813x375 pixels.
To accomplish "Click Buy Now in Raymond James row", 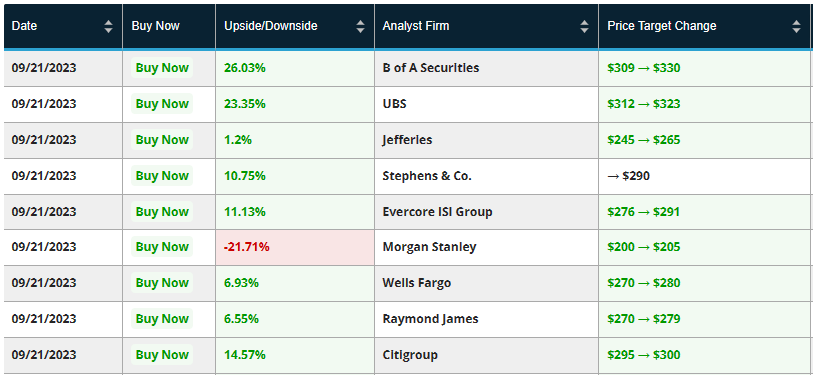I will [162, 318].
